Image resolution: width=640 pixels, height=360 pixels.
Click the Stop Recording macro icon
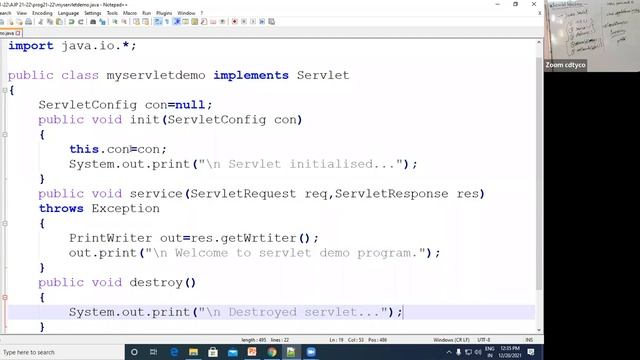point(243,22)
